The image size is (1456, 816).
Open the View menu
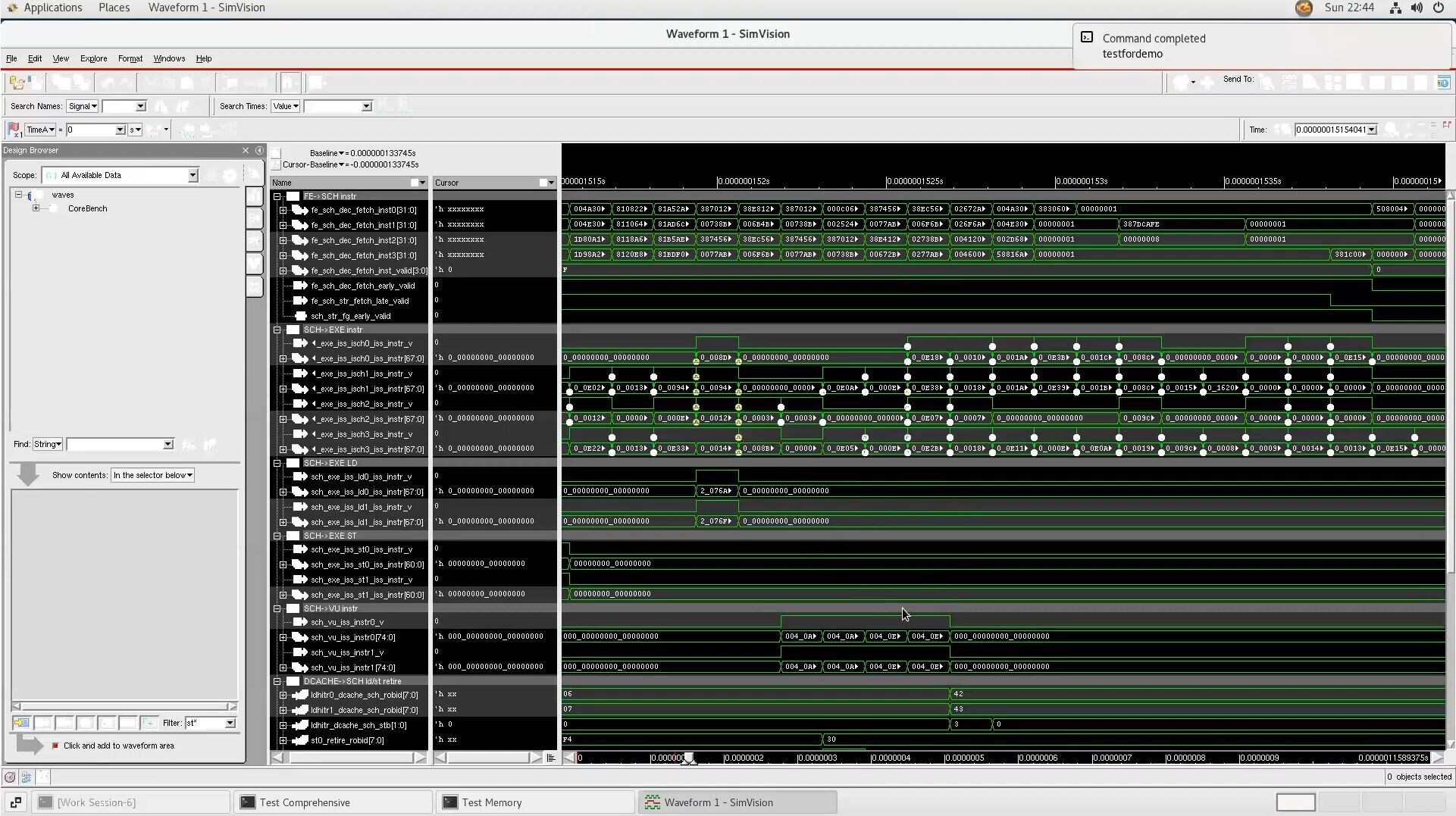61,58
